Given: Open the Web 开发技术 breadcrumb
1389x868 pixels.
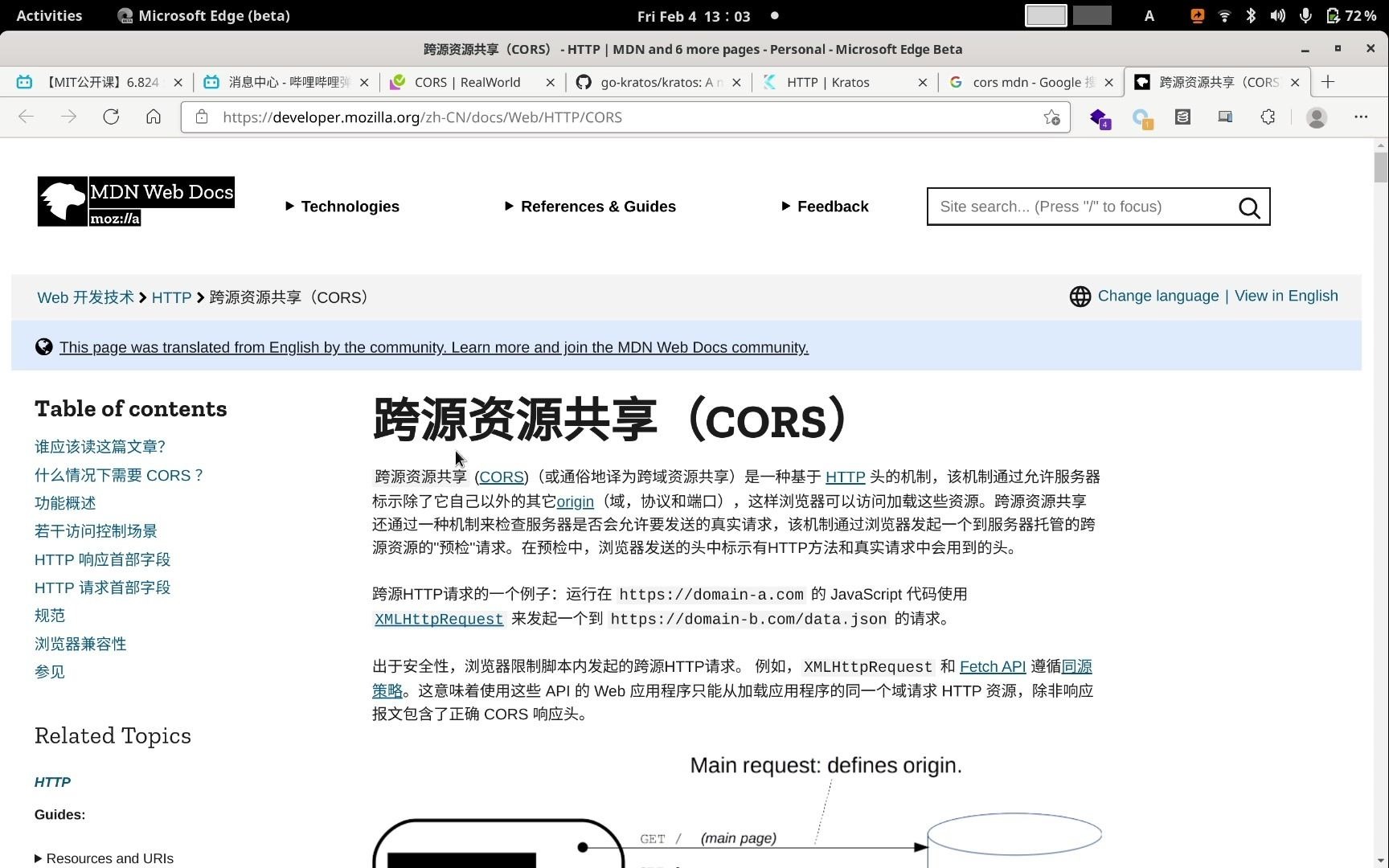Looking at the screenshot, I should pos(86,297).
